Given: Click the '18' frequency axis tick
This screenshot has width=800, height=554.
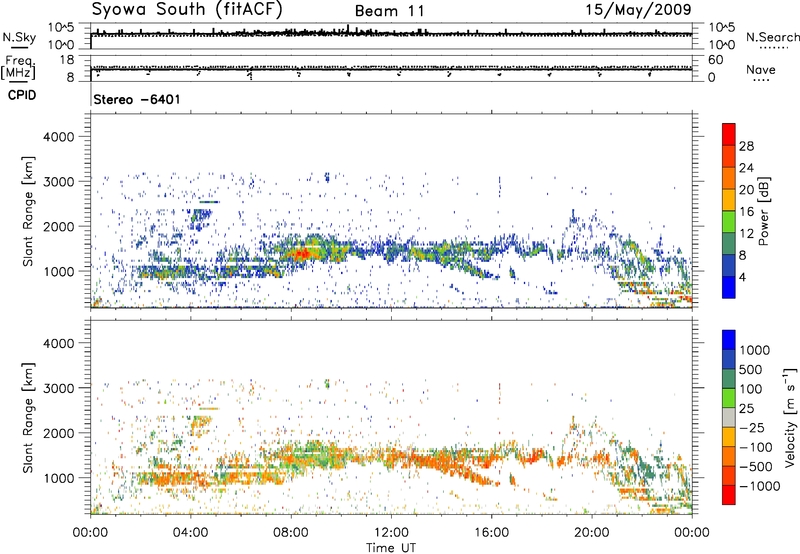Looking at the screenshot, I should click(x=67, y=60).
